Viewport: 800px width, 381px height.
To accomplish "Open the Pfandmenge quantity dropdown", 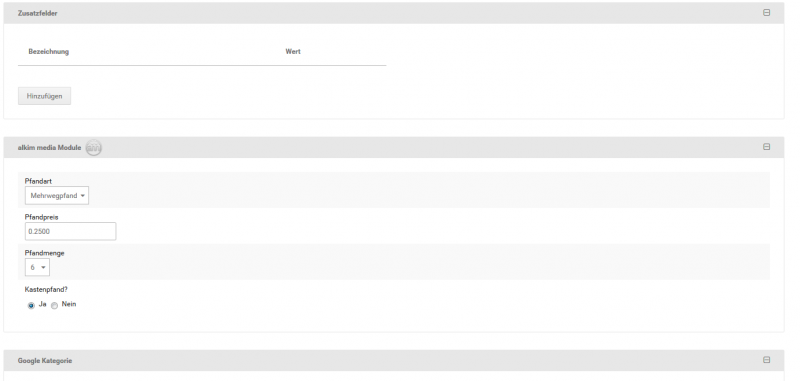I will (x=37, y=267).
